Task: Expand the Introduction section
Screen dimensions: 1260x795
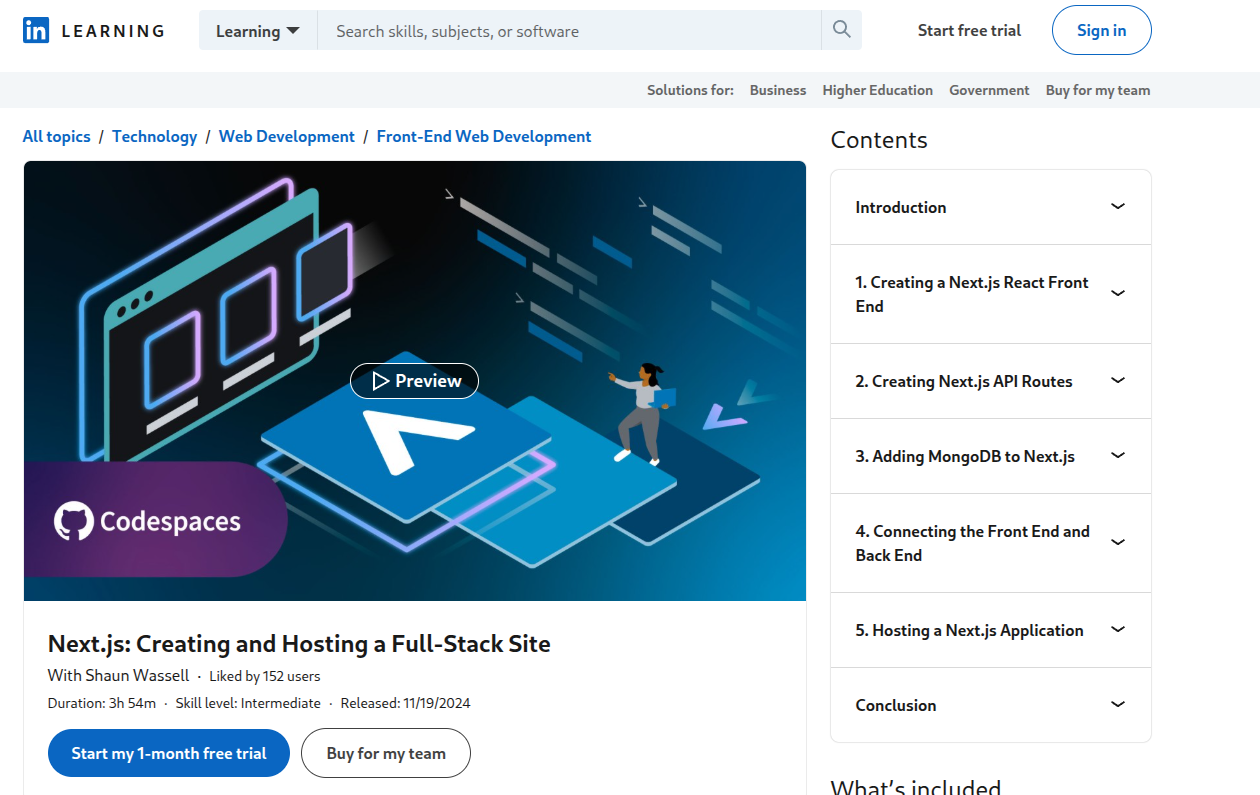Action: (990, 207)
